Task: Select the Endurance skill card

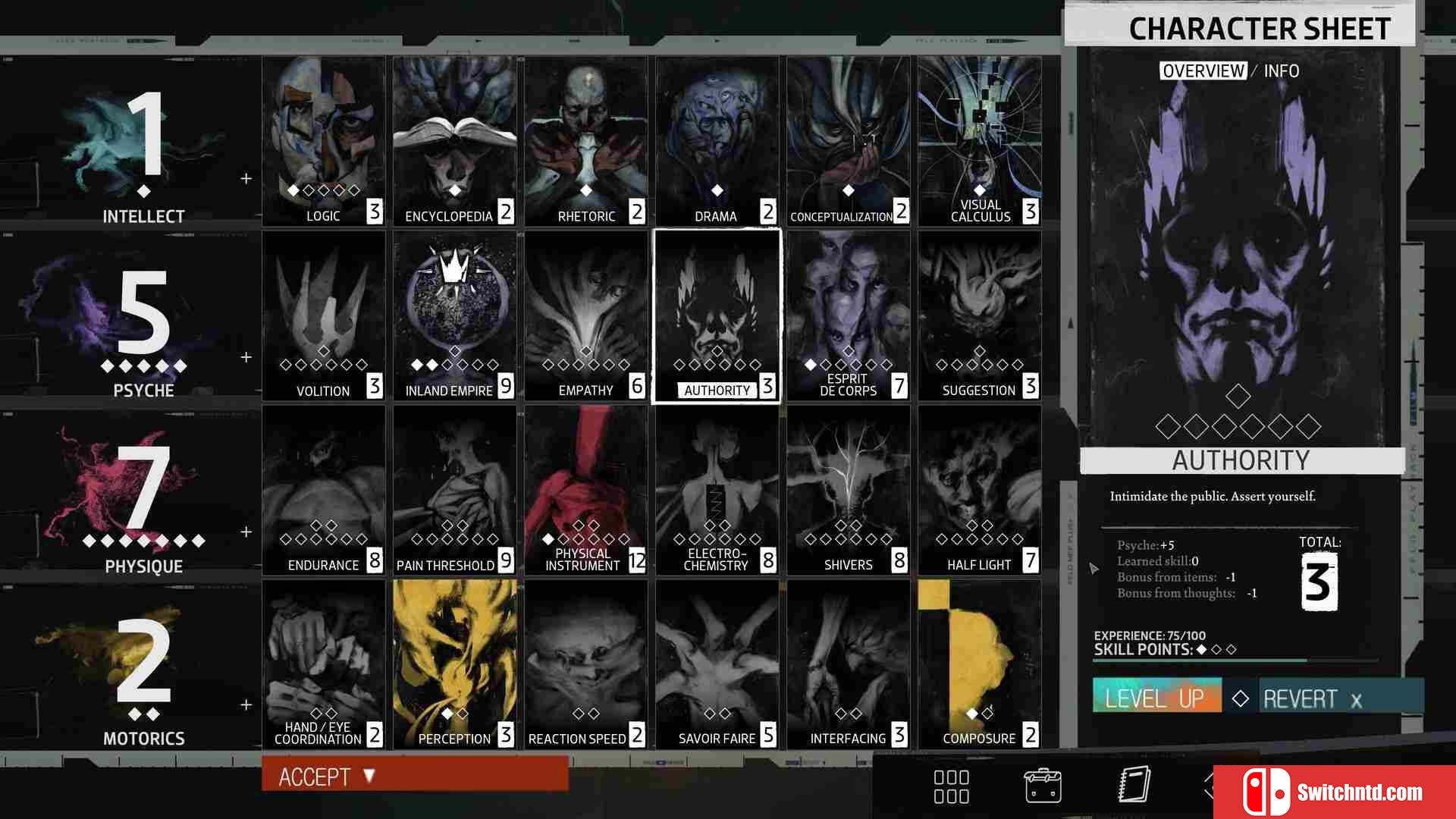Action: point(324,490)
